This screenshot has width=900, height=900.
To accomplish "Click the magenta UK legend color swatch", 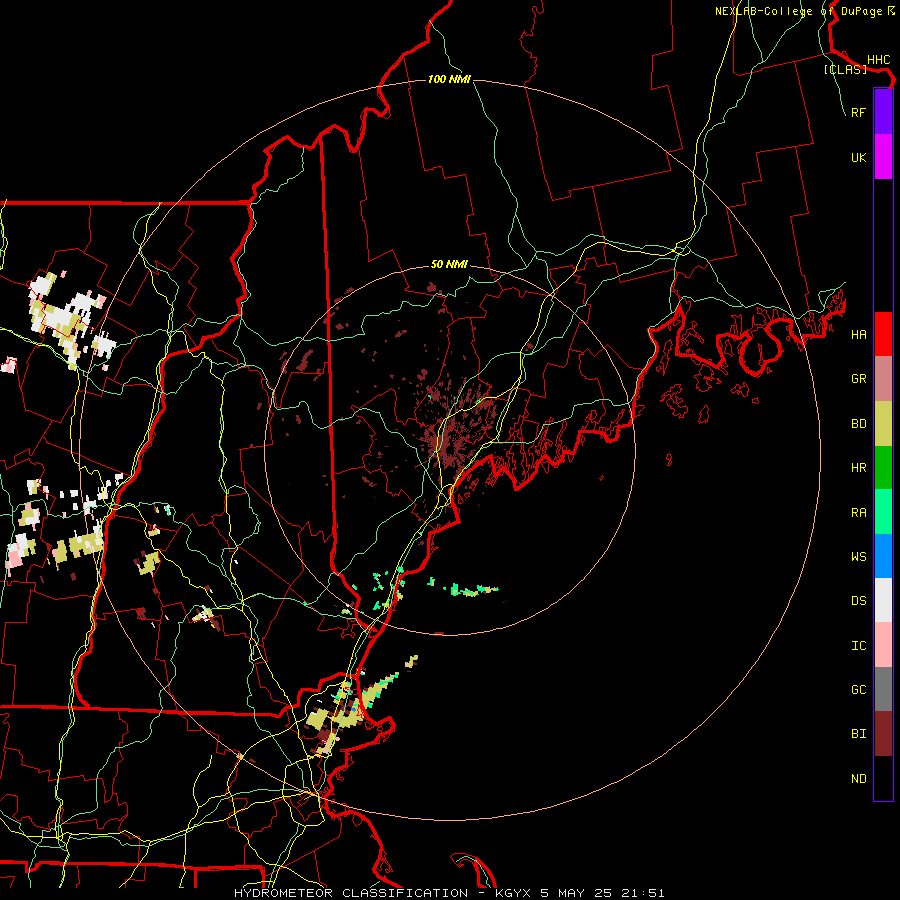I will (x=883, y=157).
